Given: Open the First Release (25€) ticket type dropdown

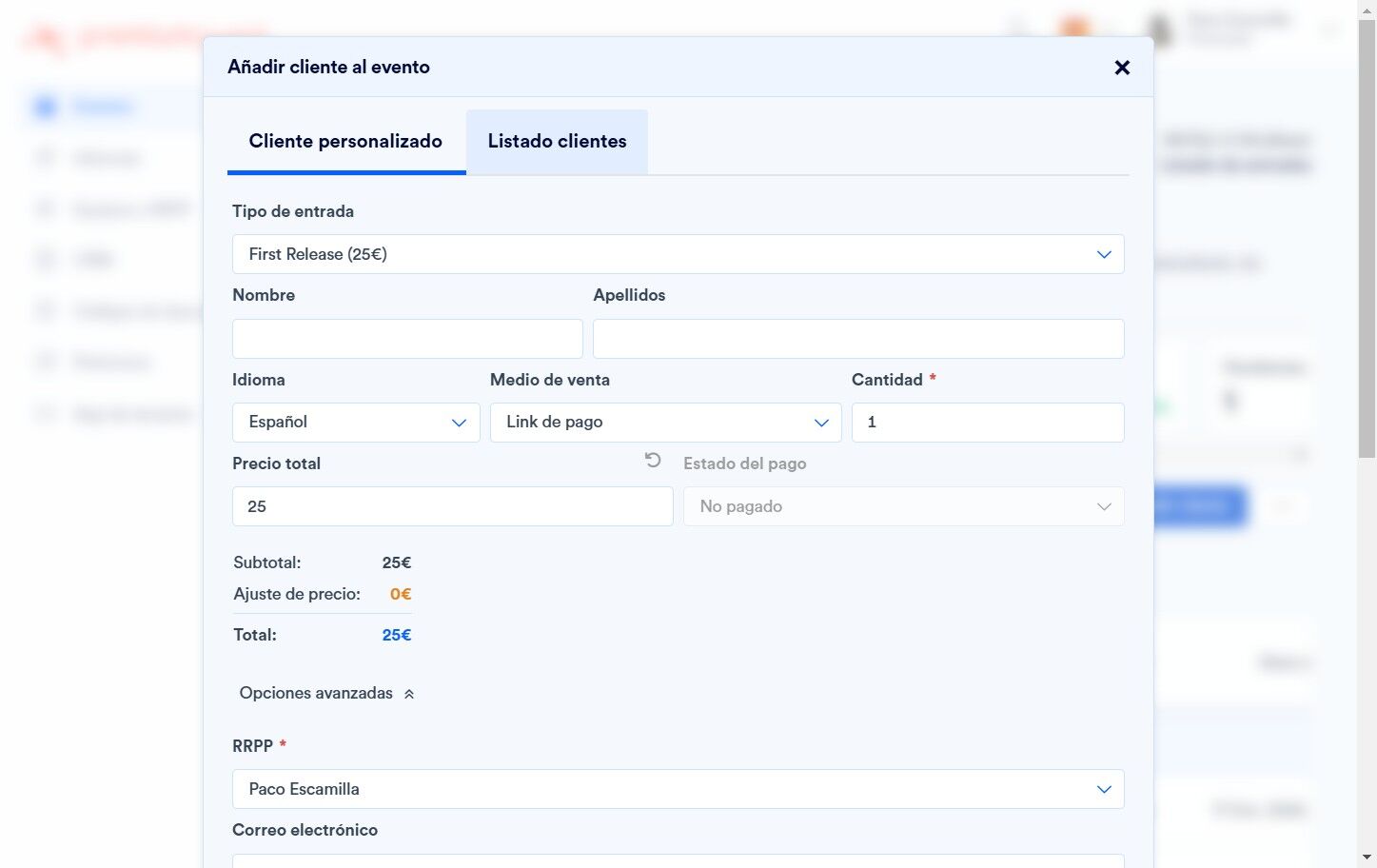Looking at the screenshot, I should click(678, 254).
